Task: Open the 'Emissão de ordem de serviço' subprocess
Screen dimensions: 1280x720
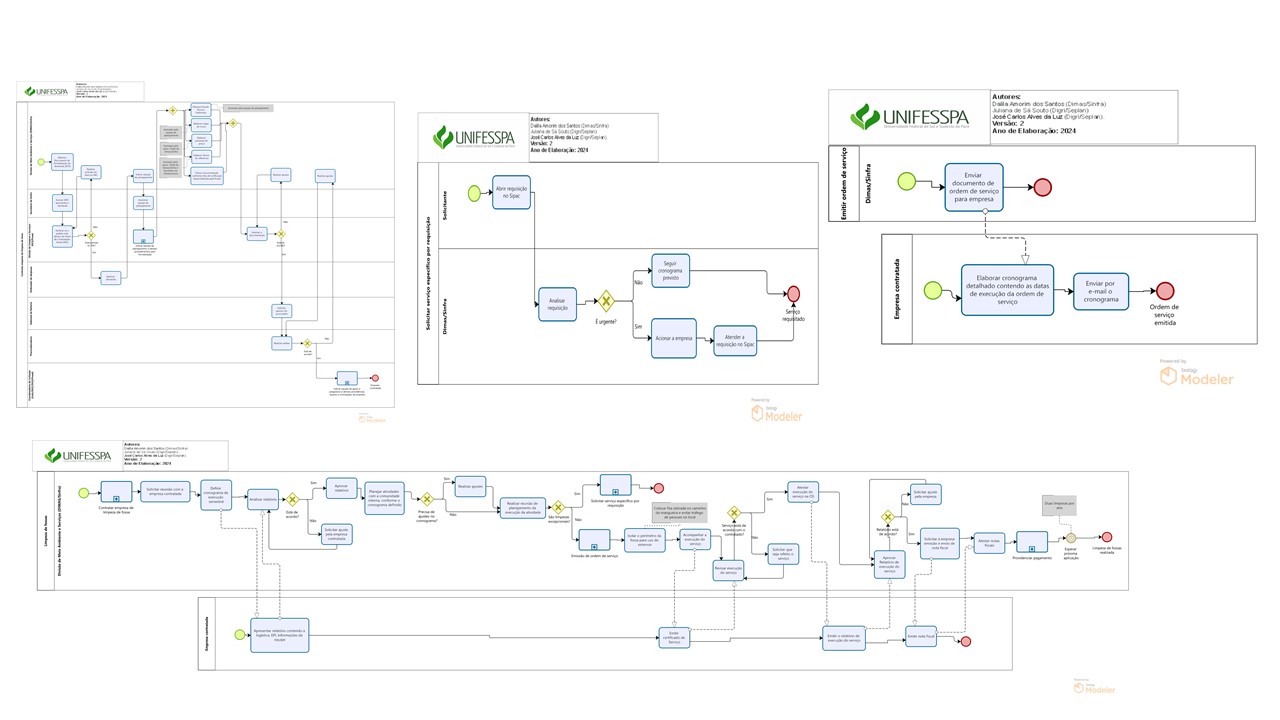Action: tap(594, 540)
